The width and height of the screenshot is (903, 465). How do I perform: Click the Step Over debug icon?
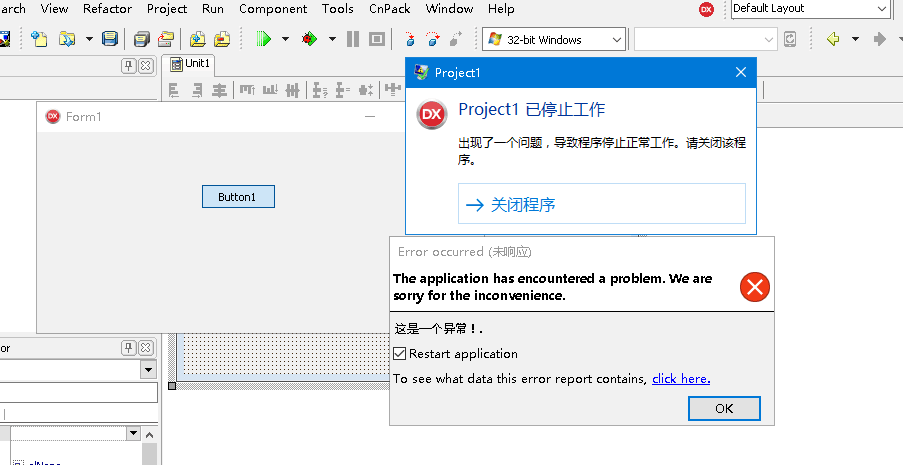432,39
